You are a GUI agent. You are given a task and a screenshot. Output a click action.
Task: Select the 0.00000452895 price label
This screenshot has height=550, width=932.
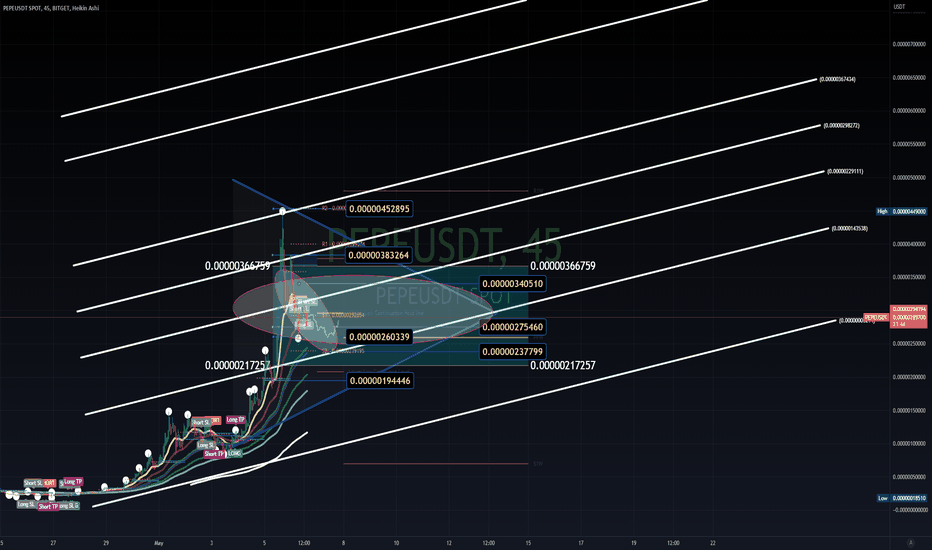[379, 209]
